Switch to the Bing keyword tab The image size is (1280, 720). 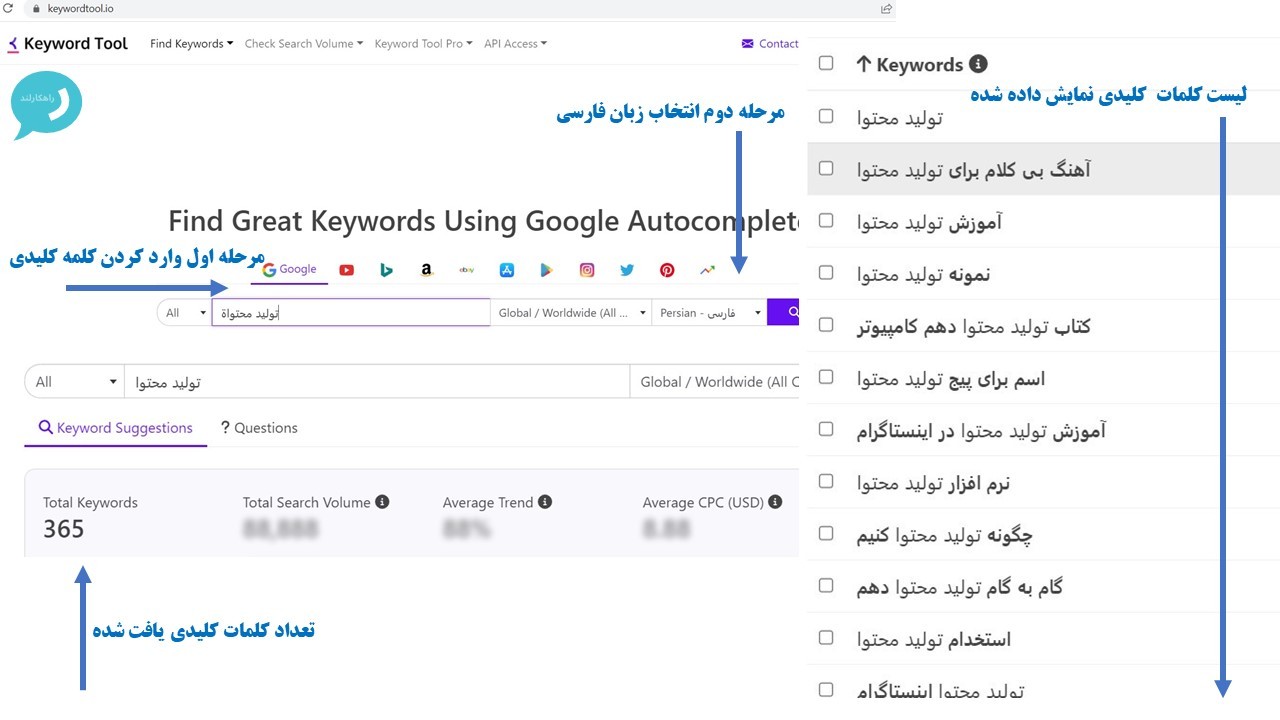coord(386,270)
